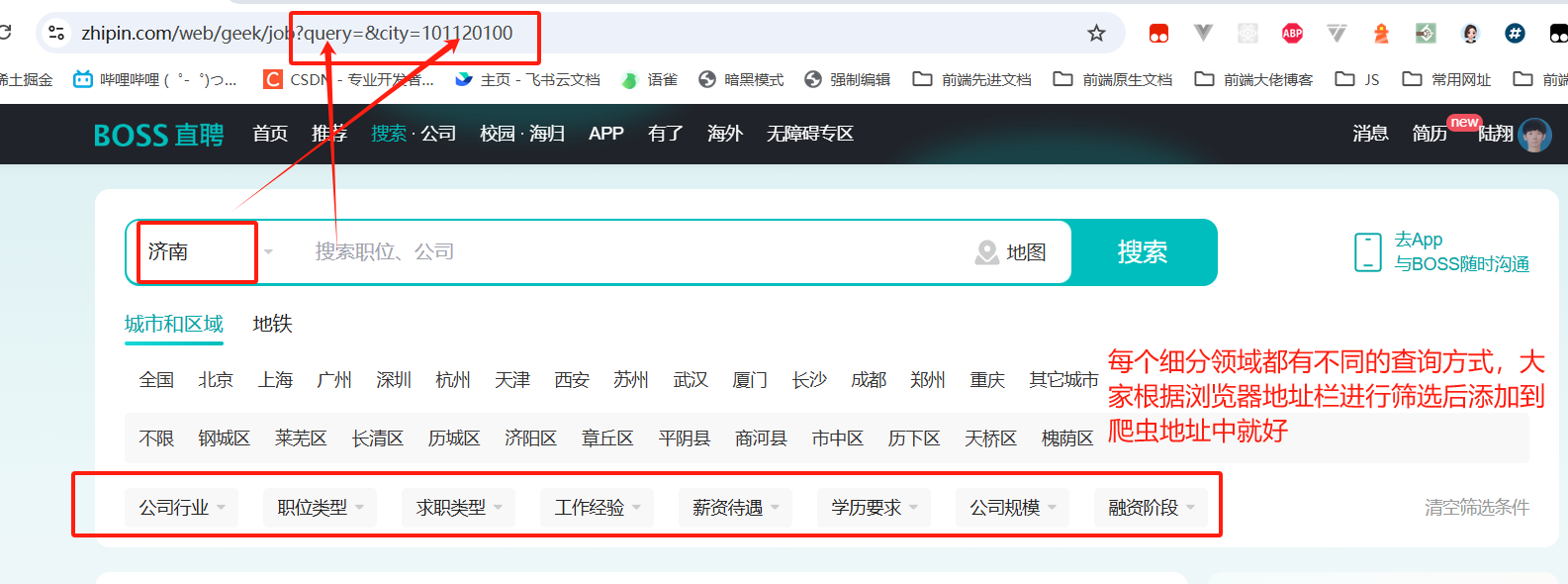The image size is (1568, 584).
Task: Open the site information icon in address bar
Action: 56,33
